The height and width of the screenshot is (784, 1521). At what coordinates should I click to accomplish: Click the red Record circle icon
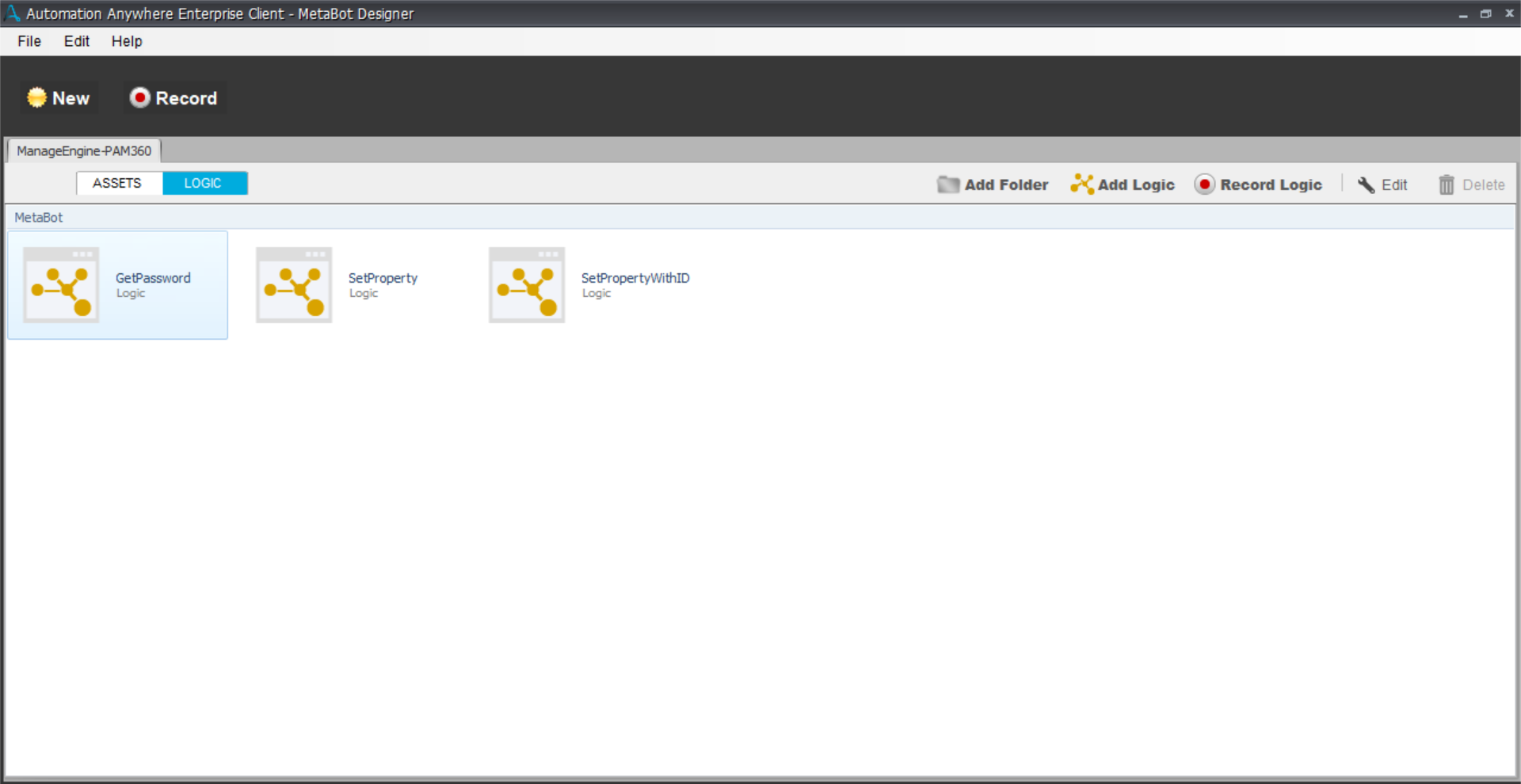[139, 97]
